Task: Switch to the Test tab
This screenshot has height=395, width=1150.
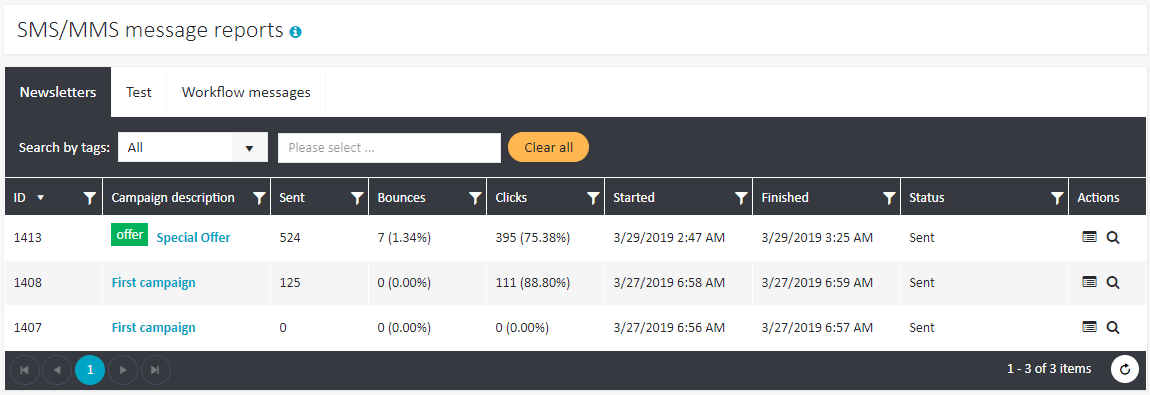Action: point(139,92)
